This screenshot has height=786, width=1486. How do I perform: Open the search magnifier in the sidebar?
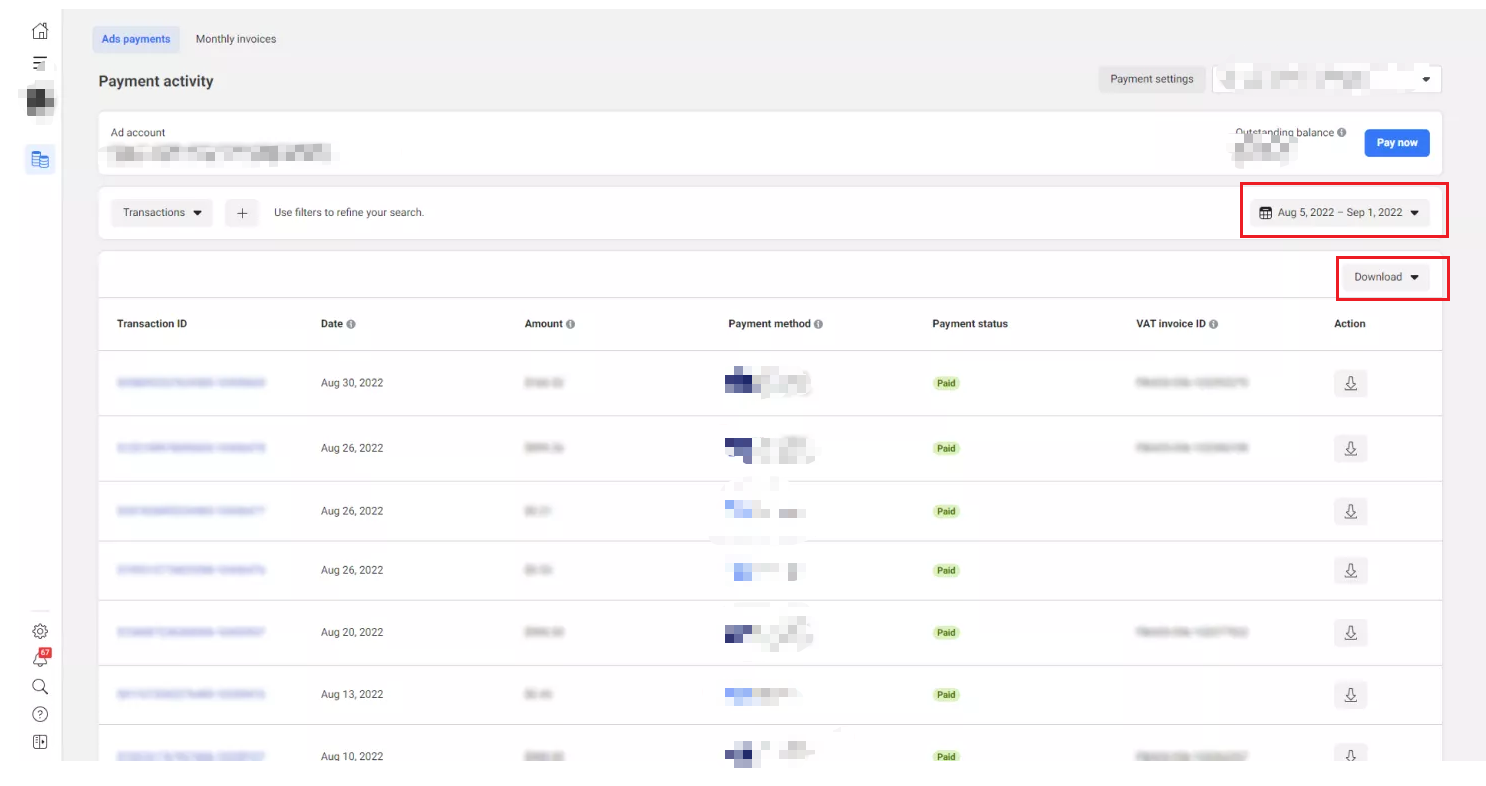pos(40,687)
